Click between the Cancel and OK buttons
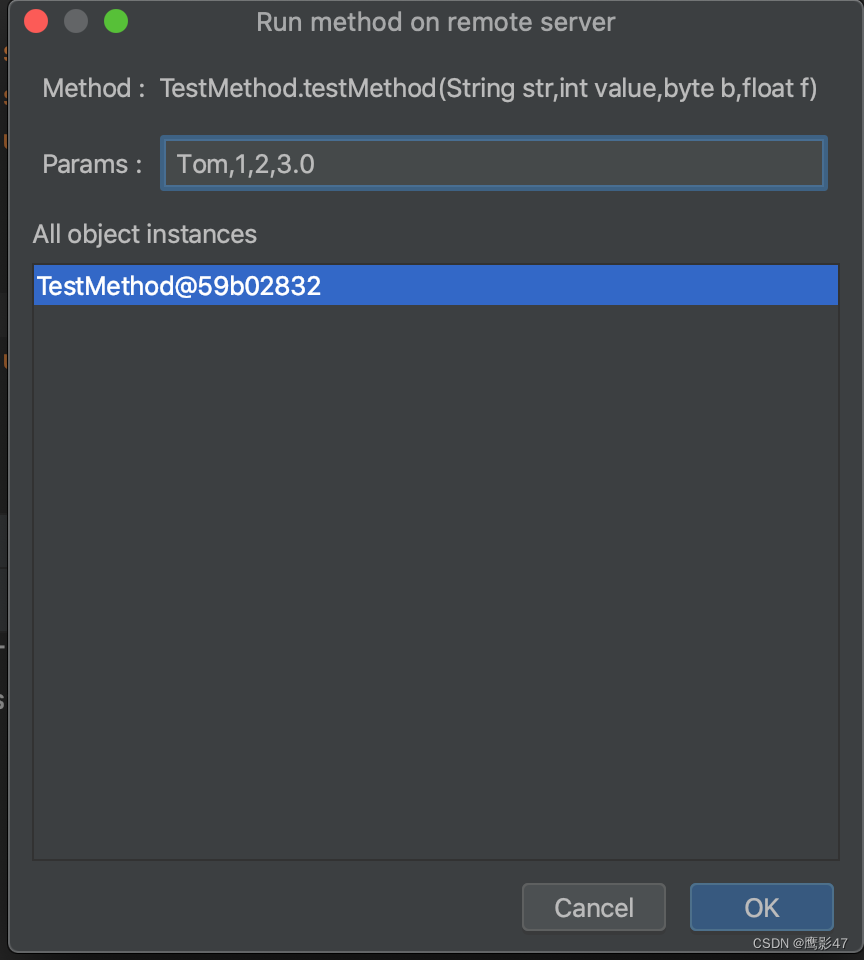Viewport: 864px width, 960px height. tap(678, 907)
